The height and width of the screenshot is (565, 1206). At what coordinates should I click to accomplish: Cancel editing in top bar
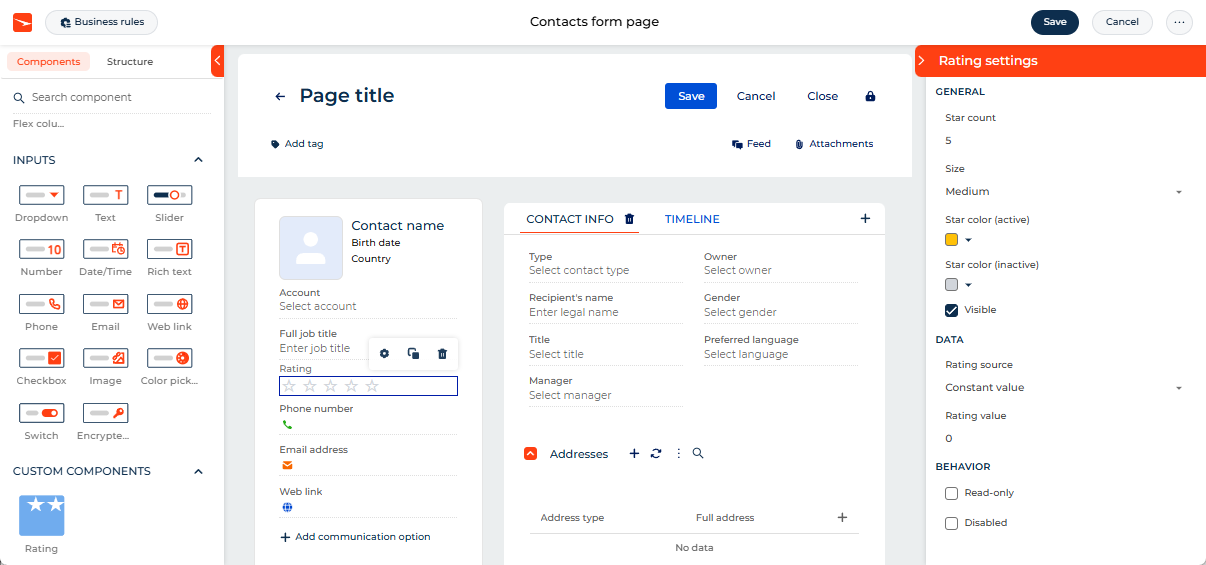coord(1122,22)
